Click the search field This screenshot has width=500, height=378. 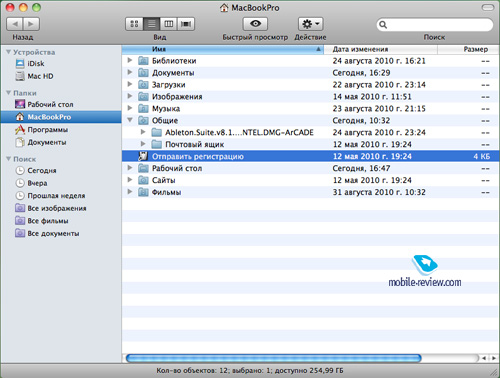point(434,25)
